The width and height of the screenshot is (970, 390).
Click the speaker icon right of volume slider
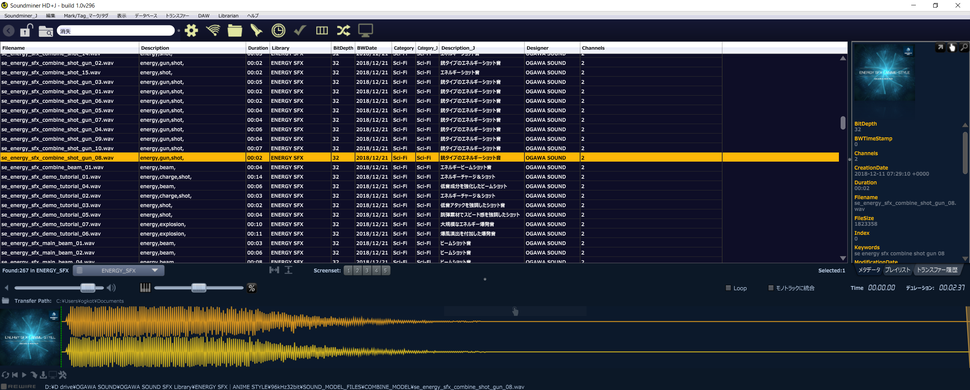(x=111, y=287)
